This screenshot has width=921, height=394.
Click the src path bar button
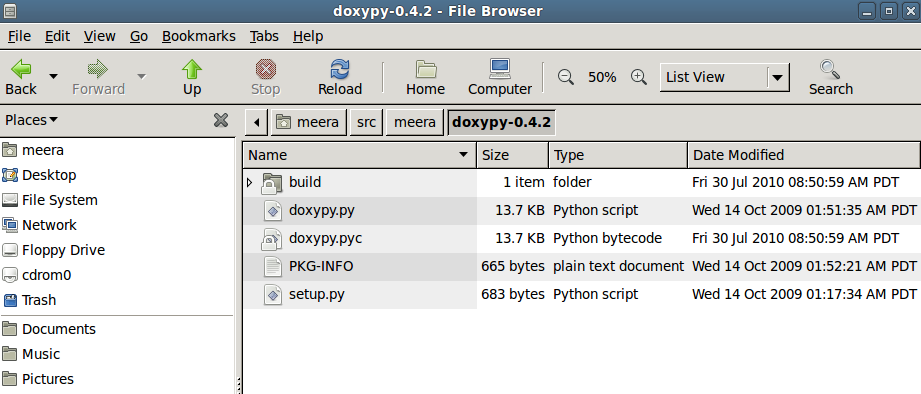pyautogui.click(x=366, y=122)
